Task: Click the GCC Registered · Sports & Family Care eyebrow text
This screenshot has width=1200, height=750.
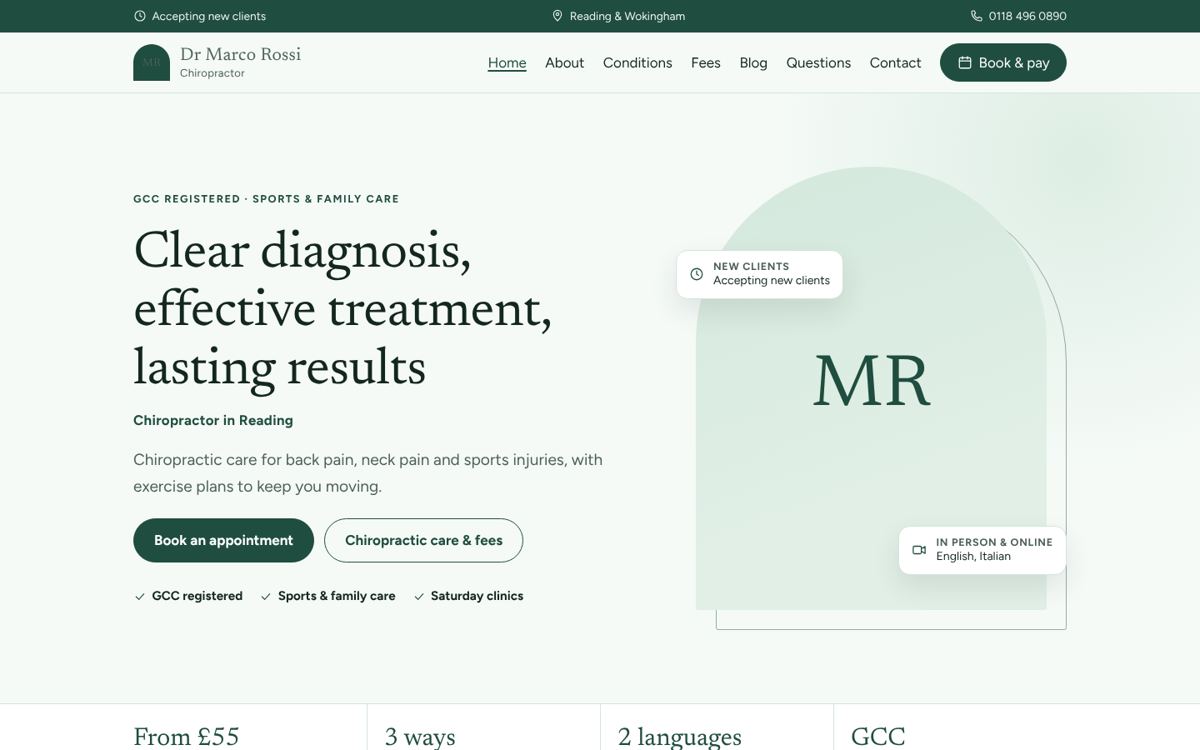Action: point(266,199)
